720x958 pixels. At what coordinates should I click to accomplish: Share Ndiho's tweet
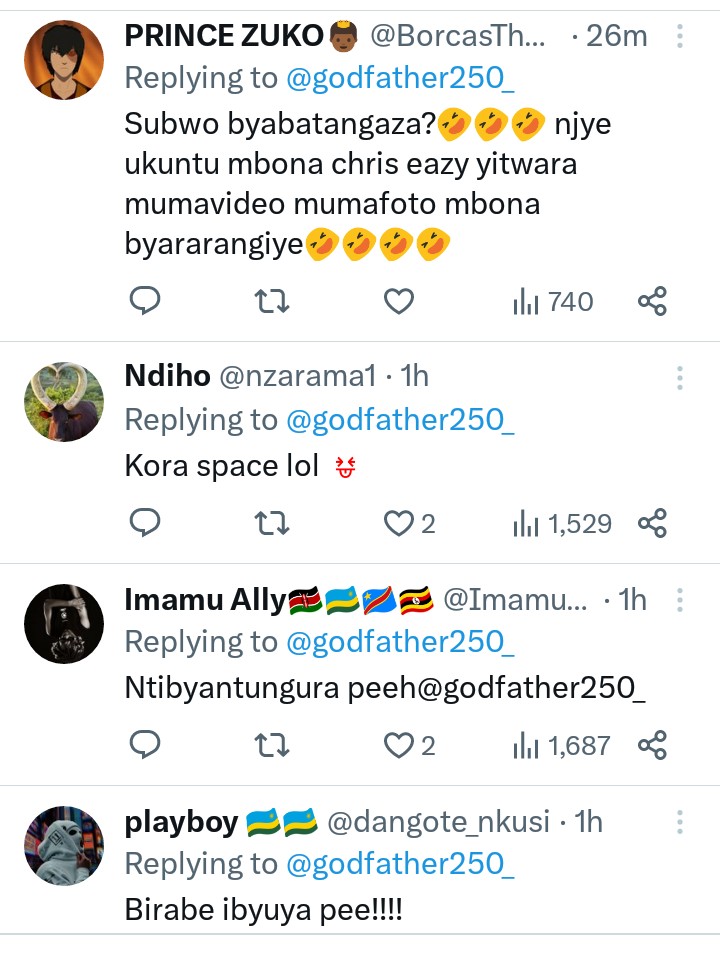[652, 523]
